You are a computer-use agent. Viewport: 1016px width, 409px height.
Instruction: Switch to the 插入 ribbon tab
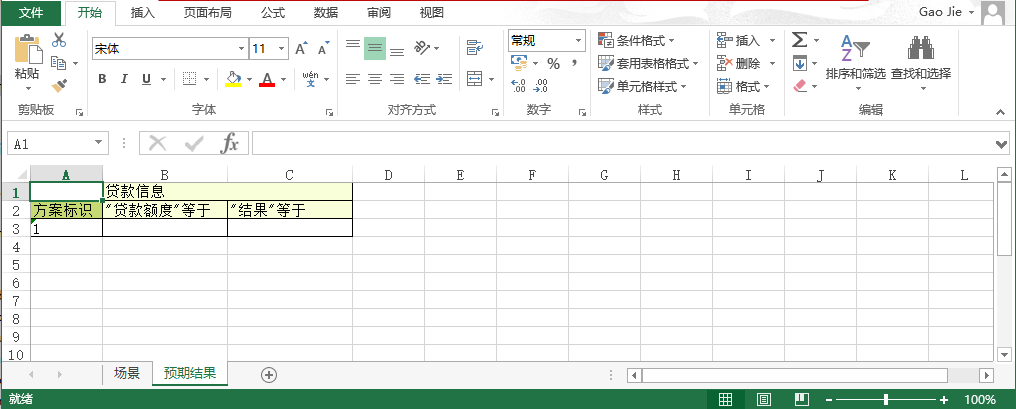[143, 13]
